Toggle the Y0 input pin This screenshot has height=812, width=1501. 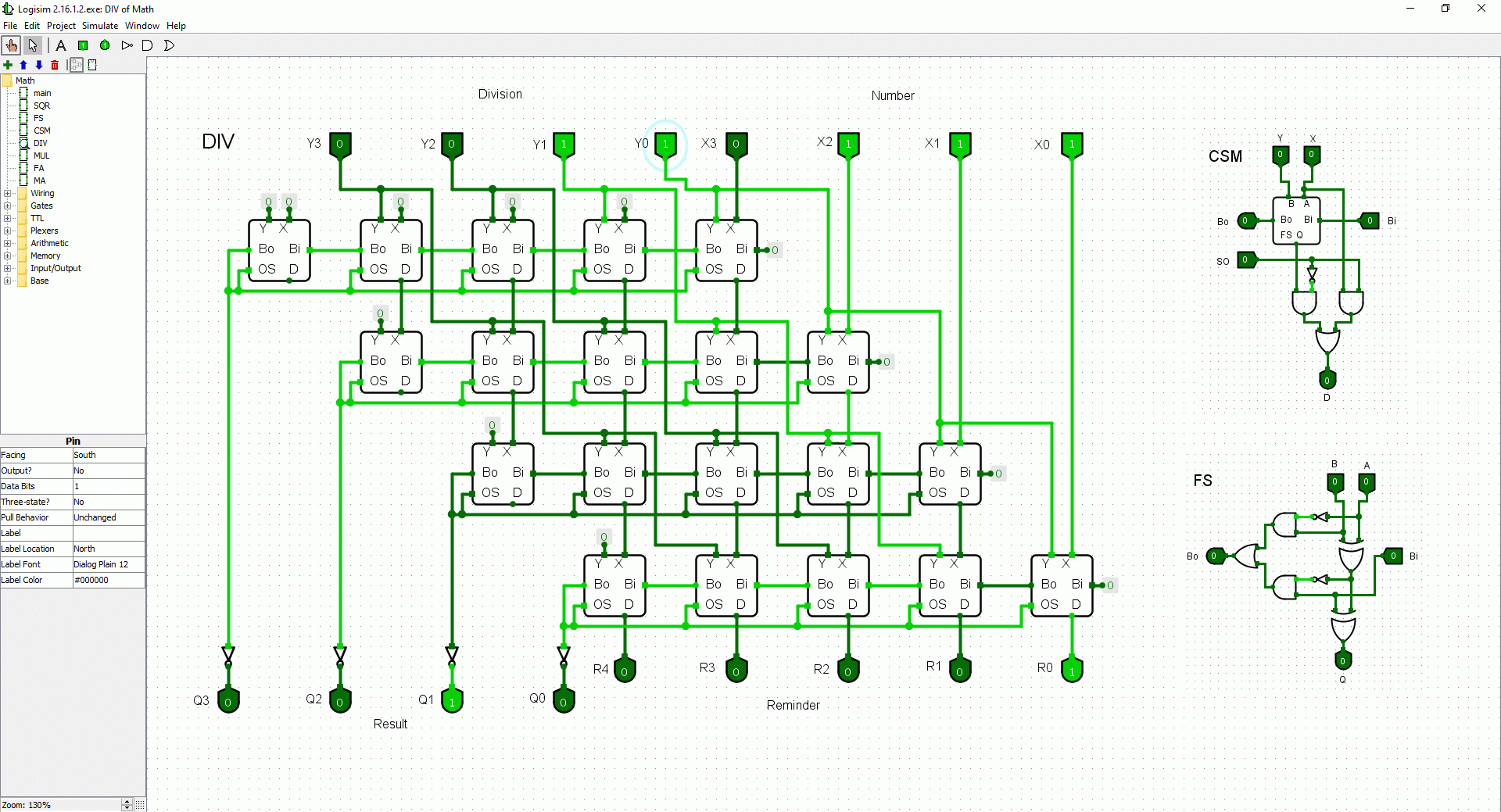pos(665,144)
